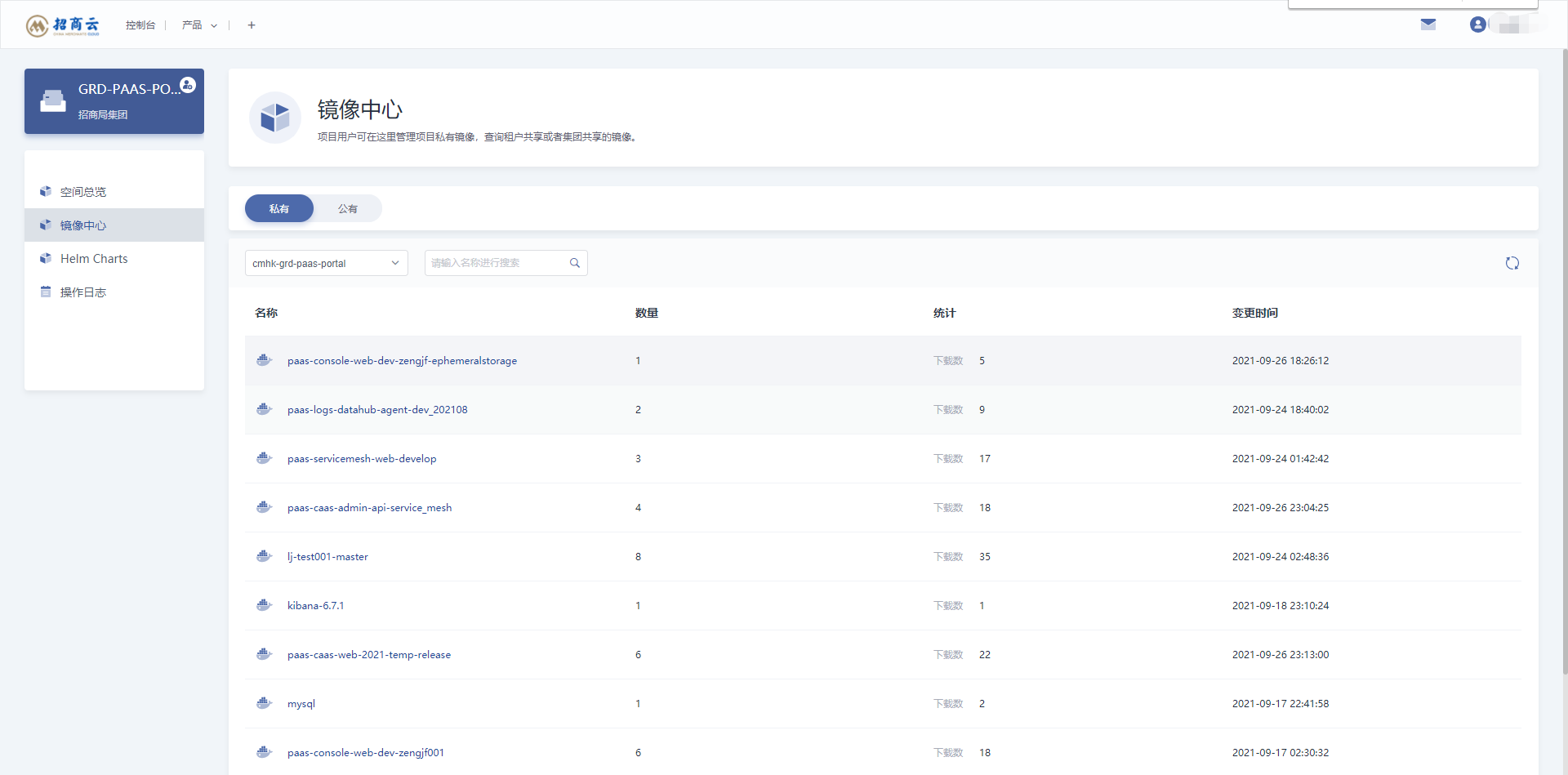Open 空间总览 in sidebar
This screenshot has width=1568, height=775.
click(114, 191)
